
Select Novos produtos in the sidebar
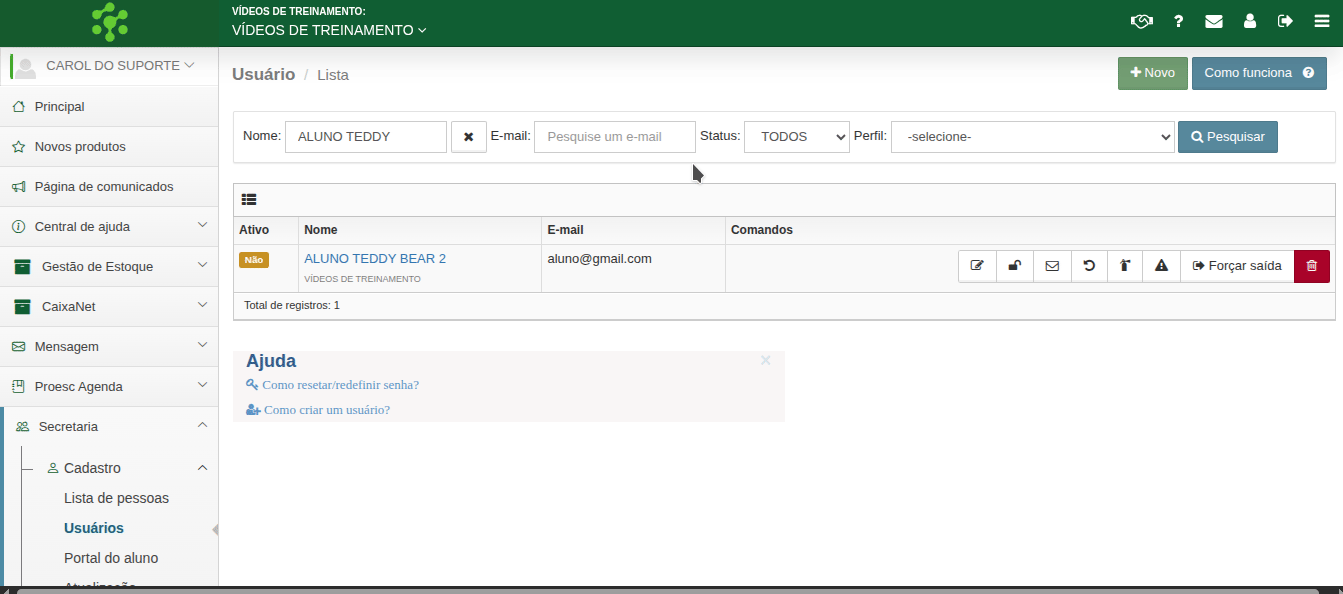(80, 147)
